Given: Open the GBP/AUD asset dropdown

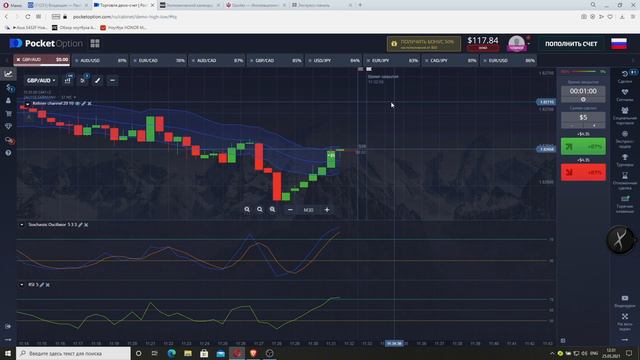Looking at the screenshot, I should pos(41,80).
